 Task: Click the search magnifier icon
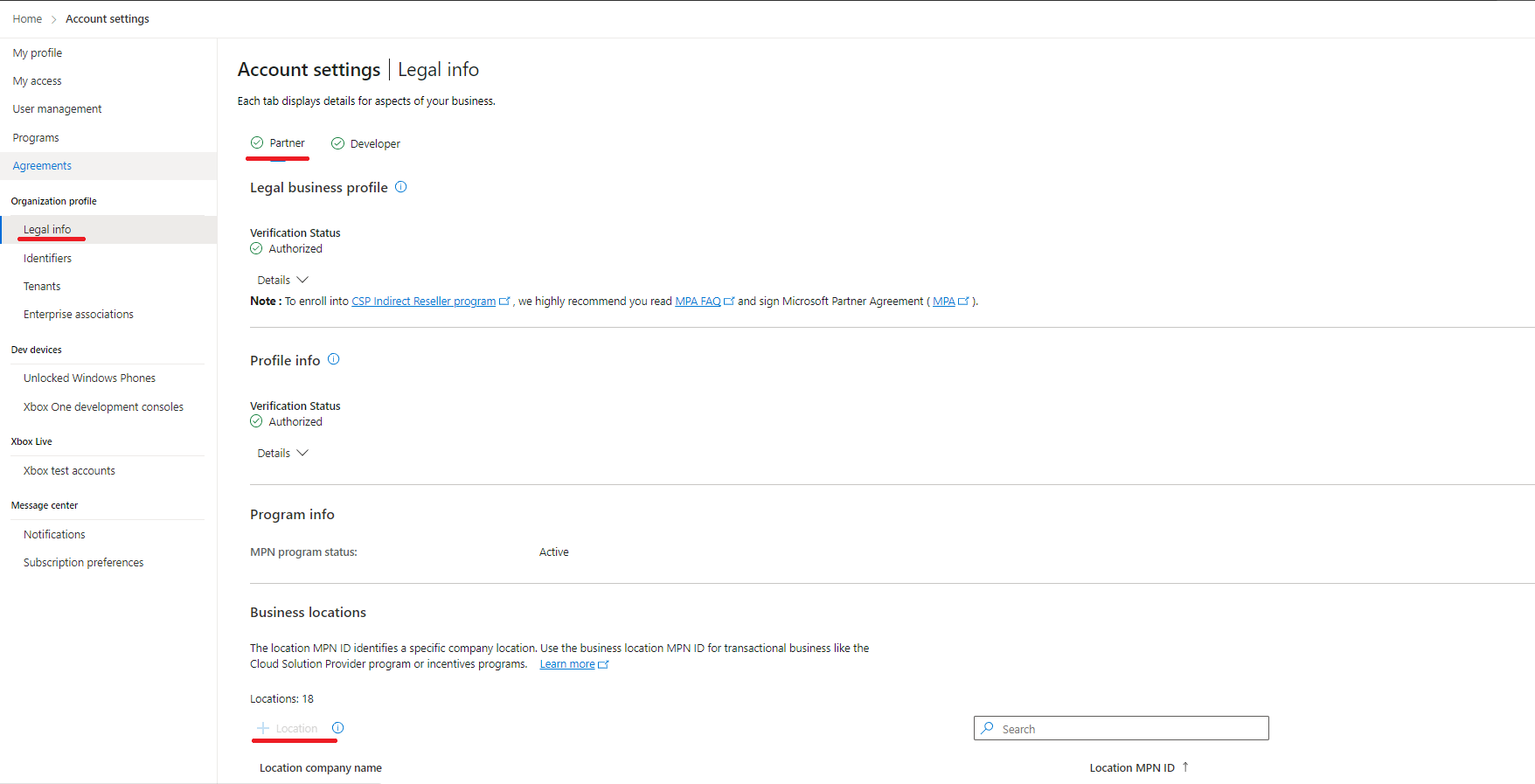click(x=988, y=728)
